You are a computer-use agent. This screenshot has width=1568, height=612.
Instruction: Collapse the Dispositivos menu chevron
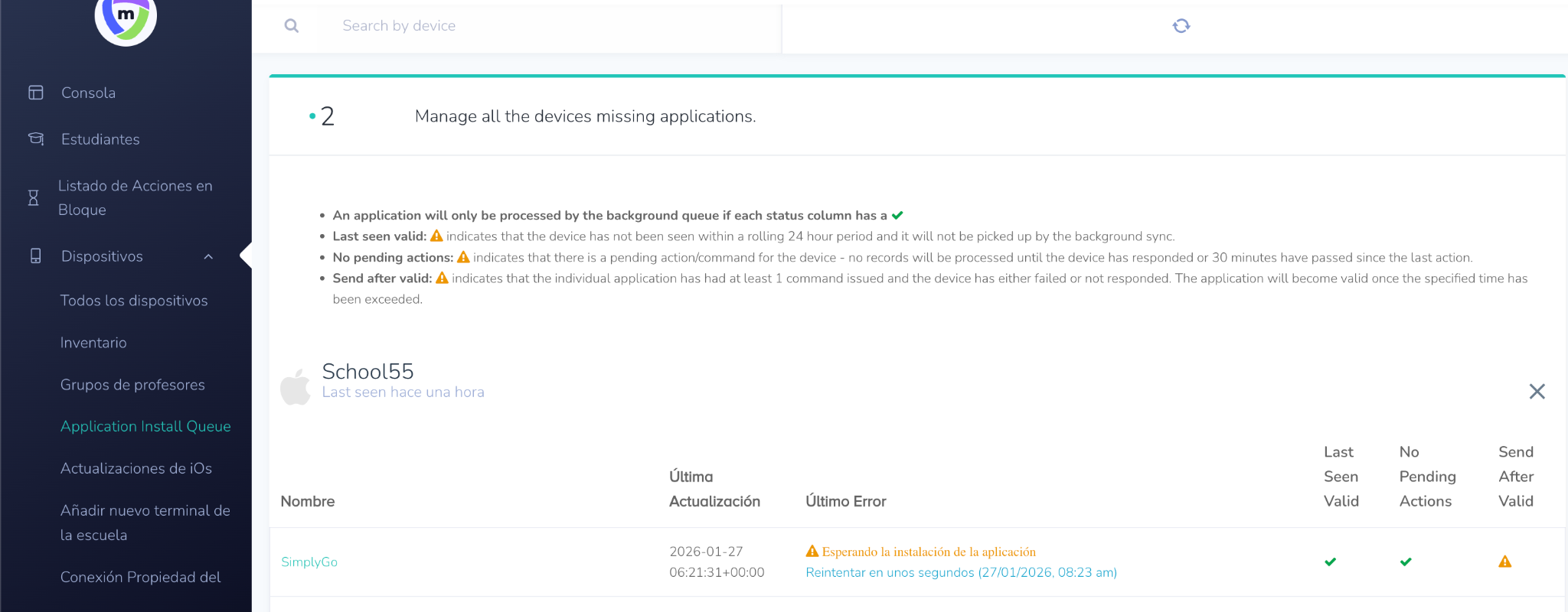click(208, 257)
